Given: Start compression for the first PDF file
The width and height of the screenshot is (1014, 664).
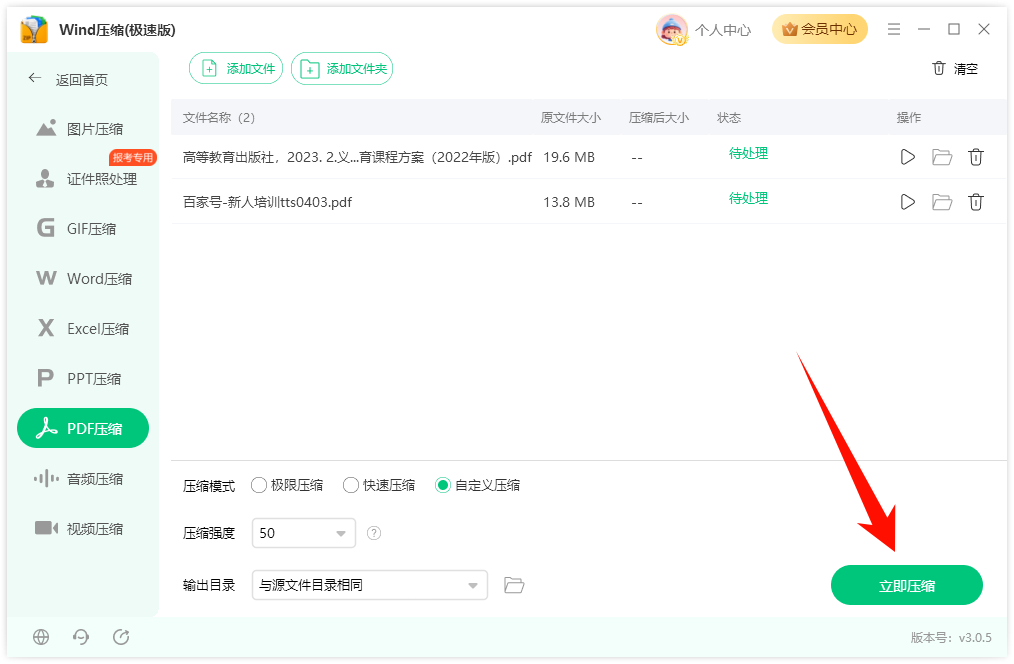Looking at the screenshot, I should coord(907,157).
